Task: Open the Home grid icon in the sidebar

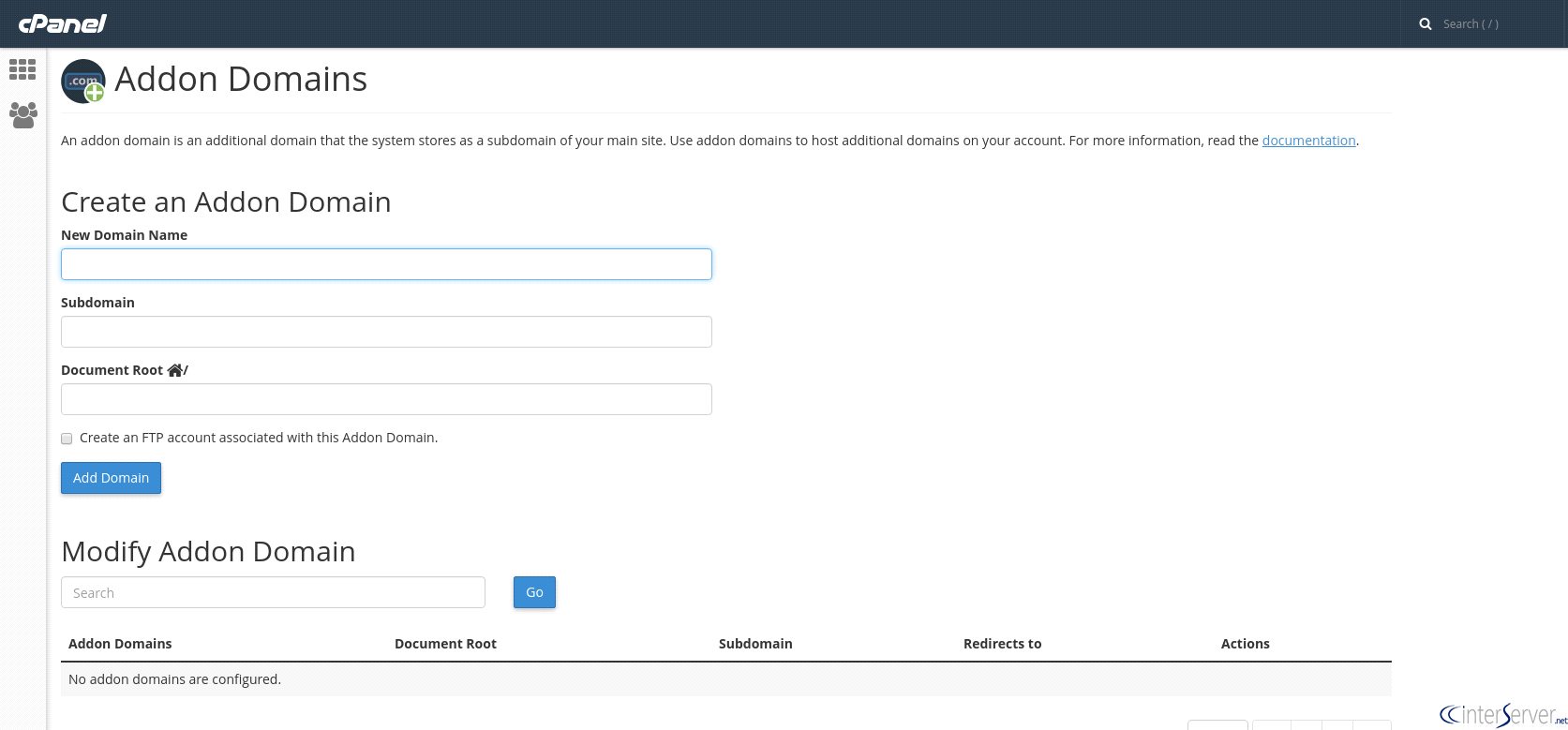Action: tap(22, 69)
